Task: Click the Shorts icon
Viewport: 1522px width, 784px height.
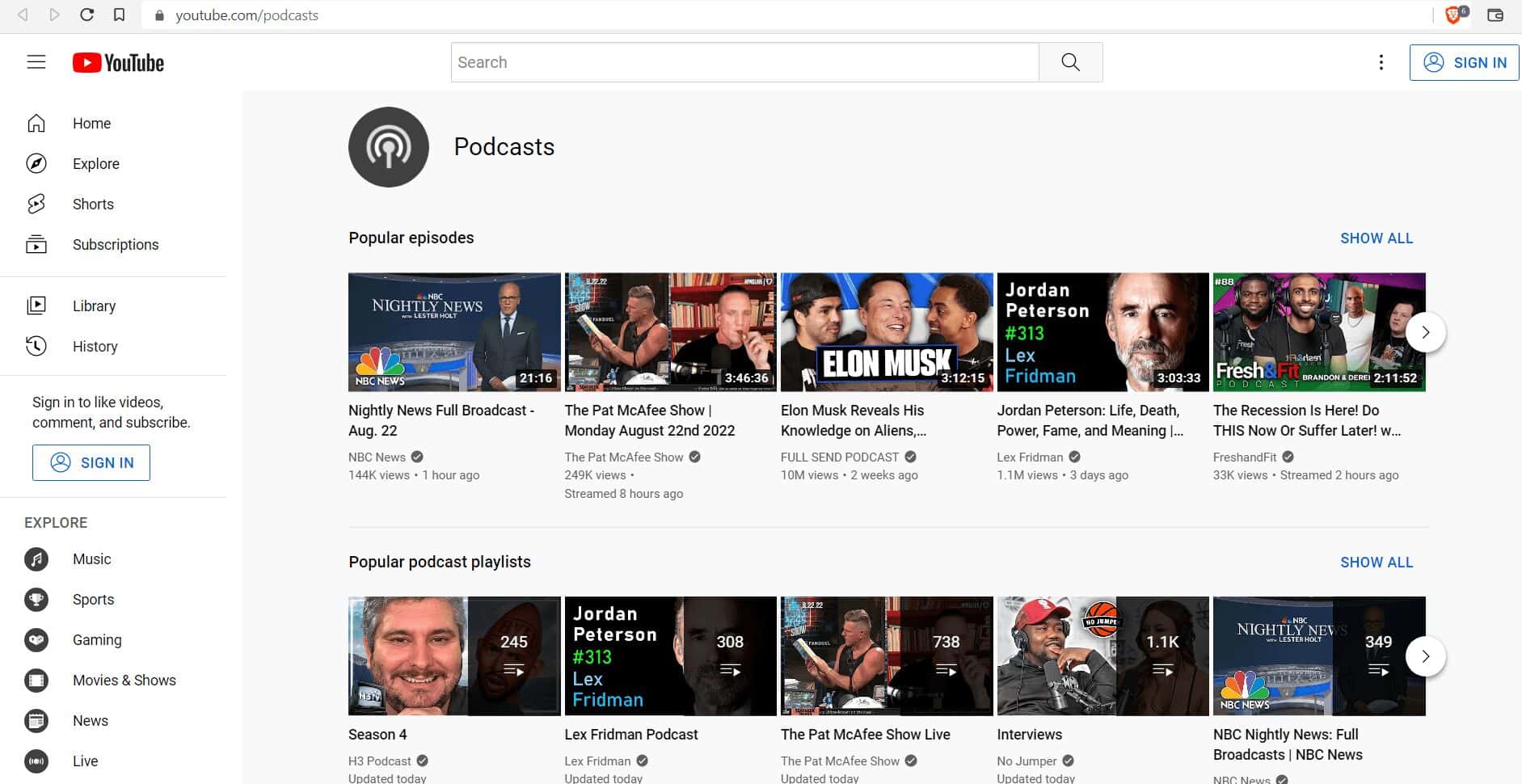Action: point(36,204)
